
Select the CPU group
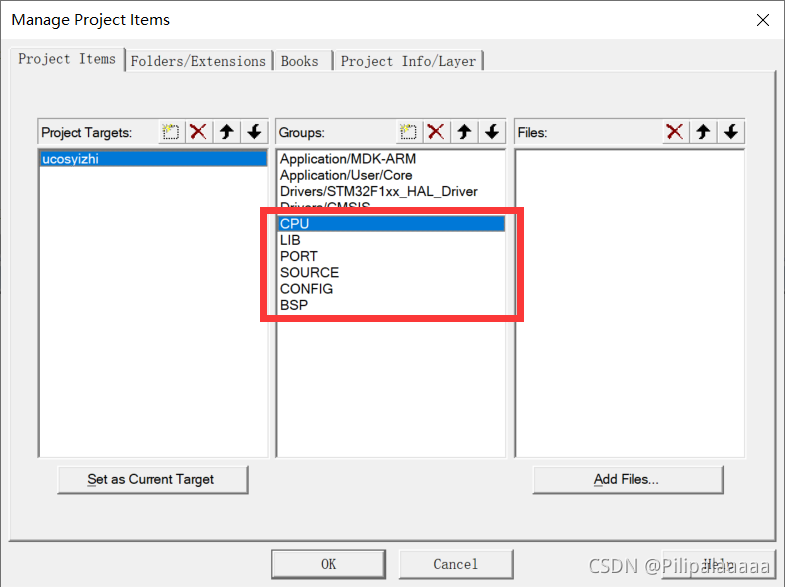391,224
